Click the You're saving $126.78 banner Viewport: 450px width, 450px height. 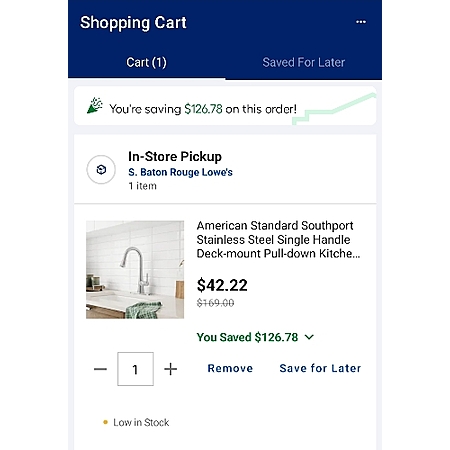[225, 106]
